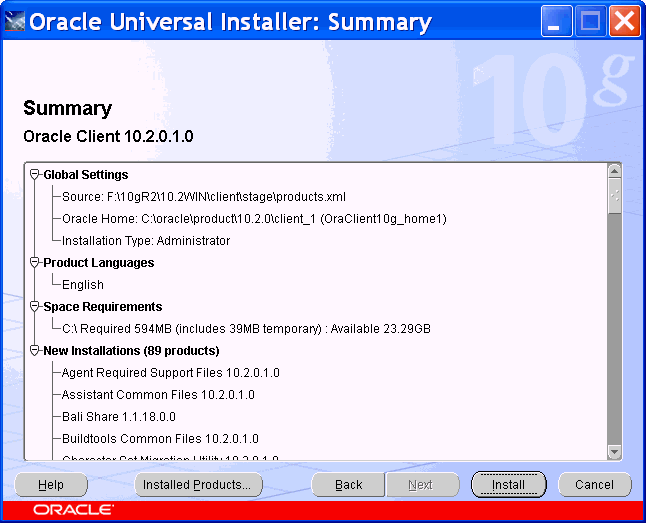
Task: Select the English language entry
Action: click(83, 285)
